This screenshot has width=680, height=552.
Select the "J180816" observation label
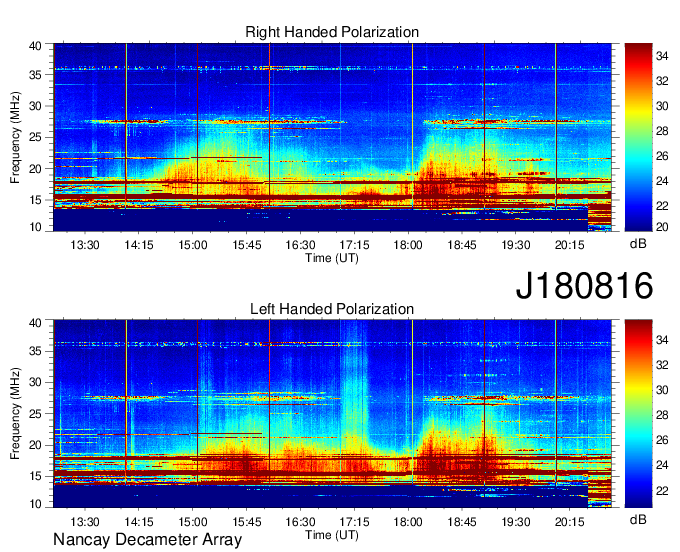pos(584,286)
